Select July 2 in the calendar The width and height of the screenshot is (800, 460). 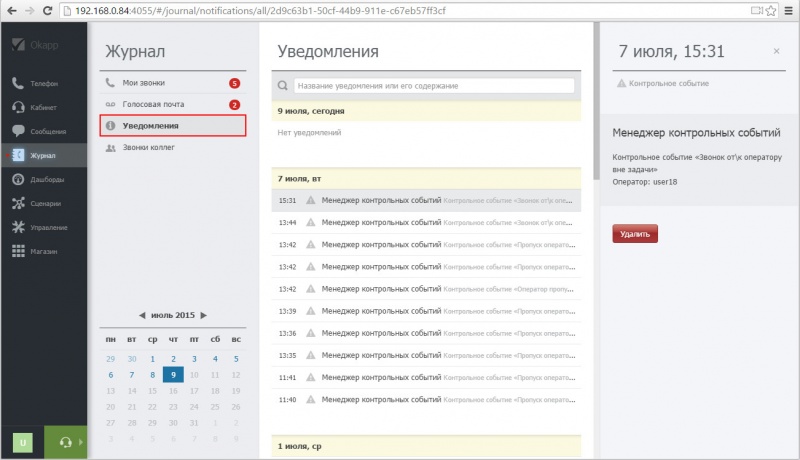point(173,359)
